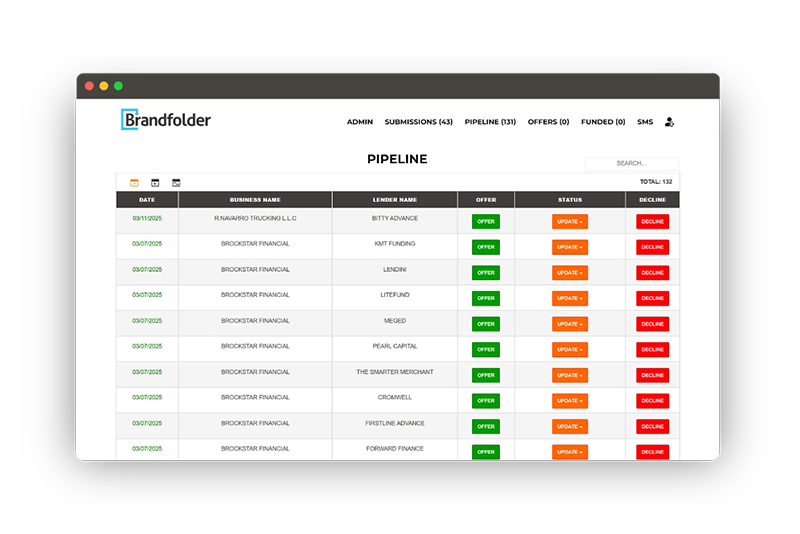Click Offer button for KMT Funding
The image size is (800, 534).
click(x=486, y=247)
